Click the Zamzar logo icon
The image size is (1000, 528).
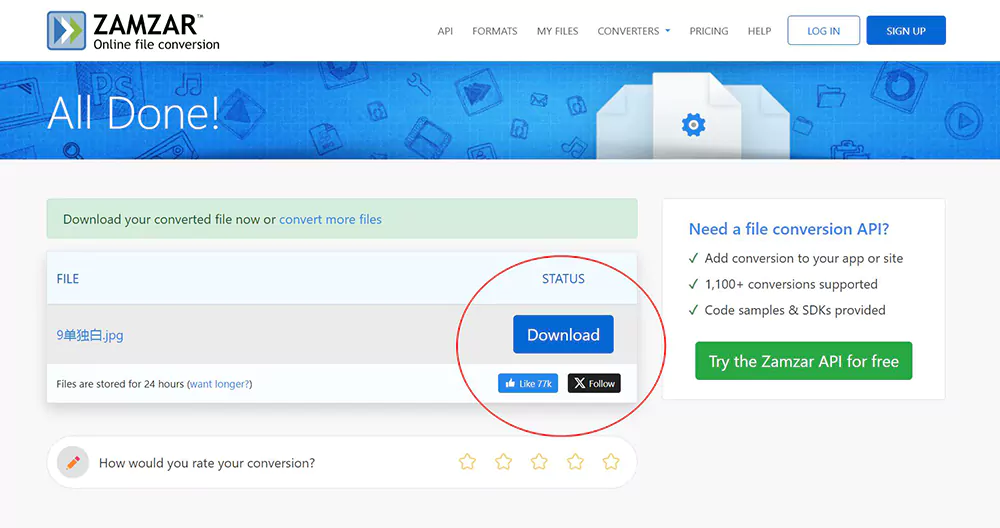(x=66, y=31)
